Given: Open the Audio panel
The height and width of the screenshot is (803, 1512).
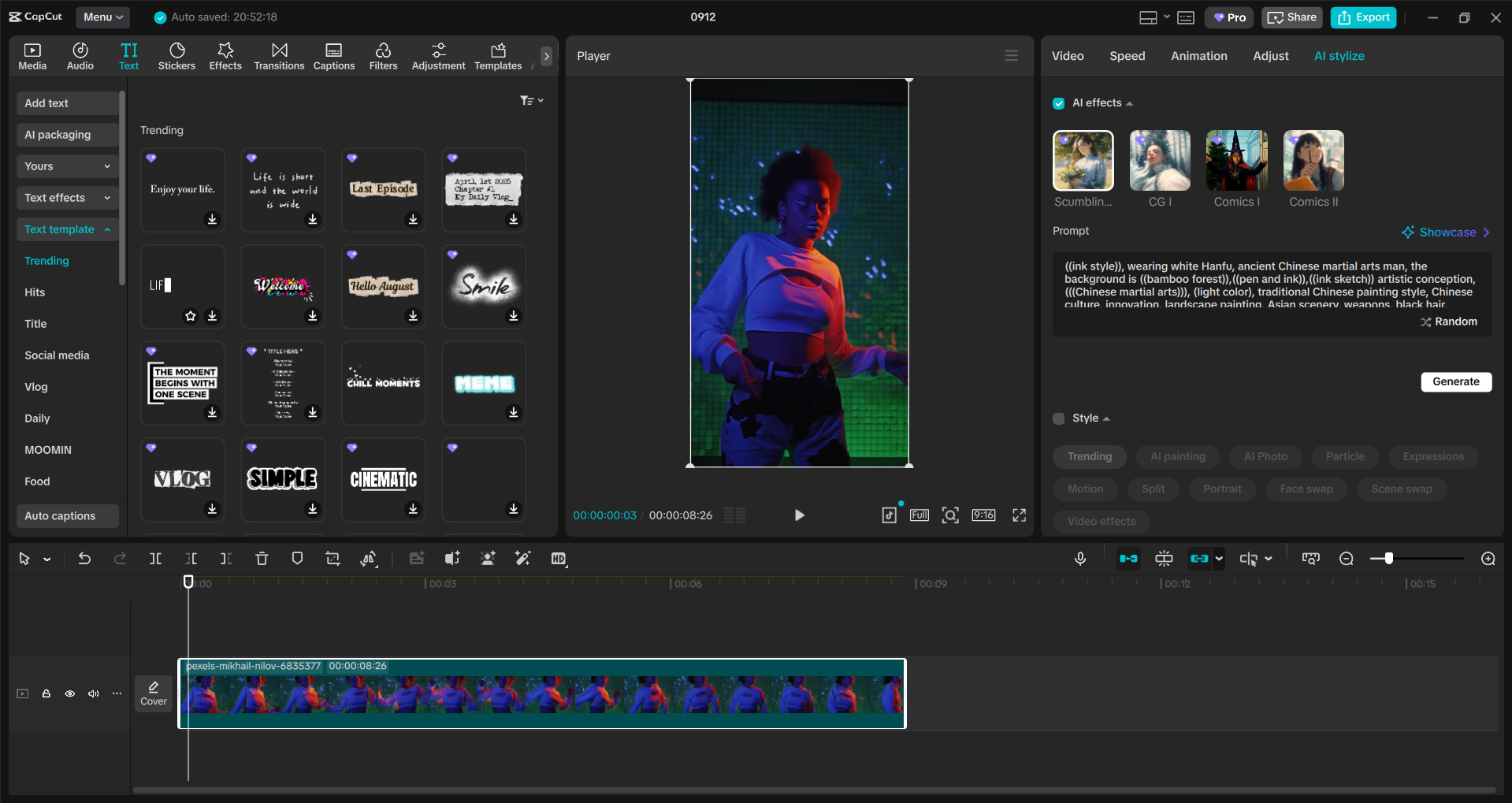Looking at the screenshot, I should tap(80, 56).
